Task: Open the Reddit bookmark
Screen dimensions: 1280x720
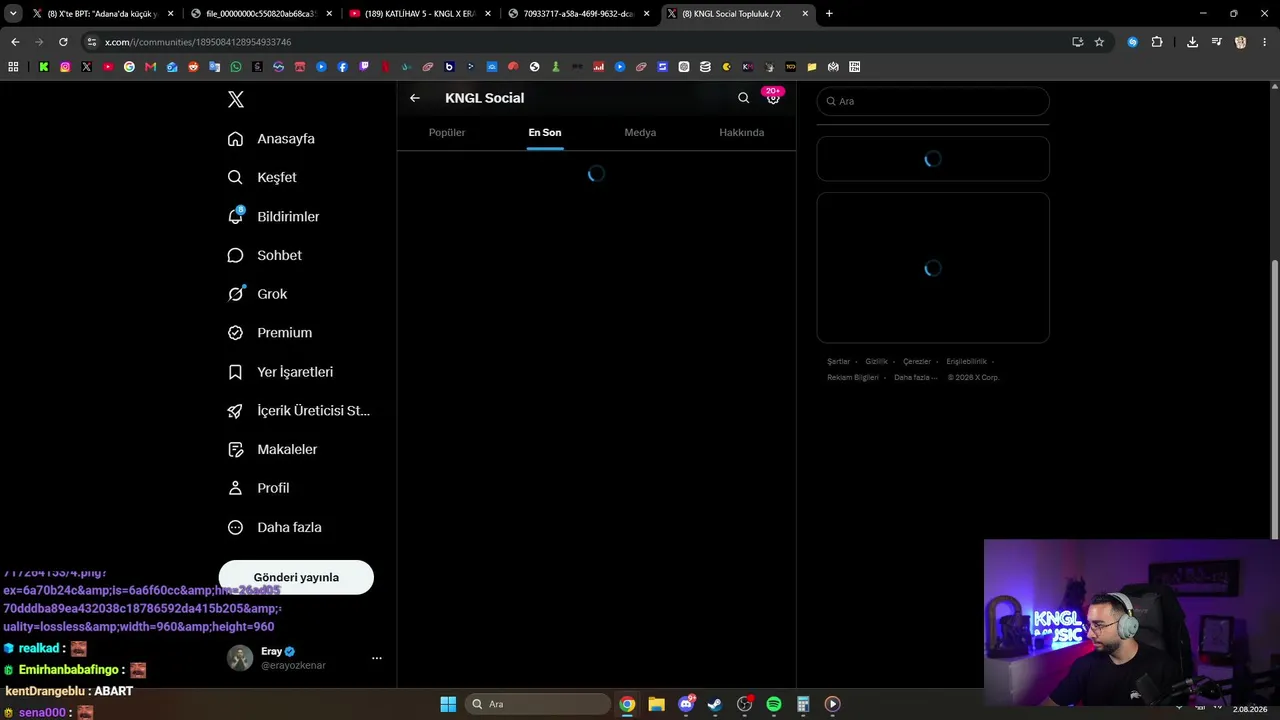Action: pos(193,67)
